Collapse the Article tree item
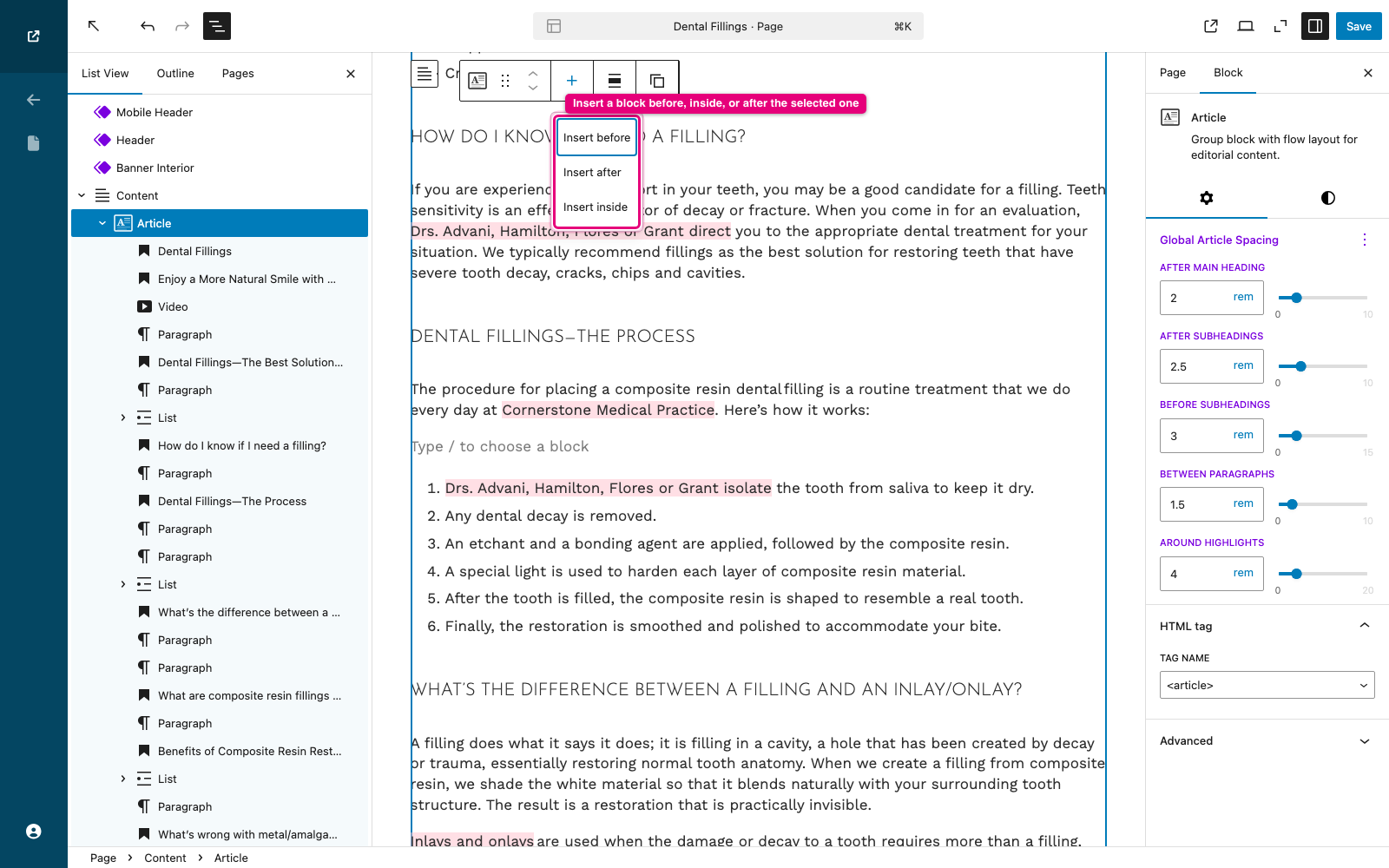This screenshot has width=1389, height=868. point(102,223)
